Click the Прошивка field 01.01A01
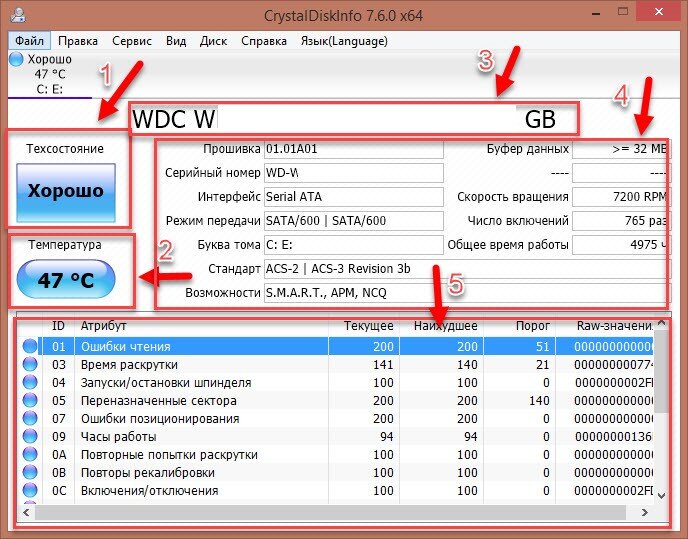Viewport: 688px width, 539px height. pyautogui.click(x=354, y=149)
